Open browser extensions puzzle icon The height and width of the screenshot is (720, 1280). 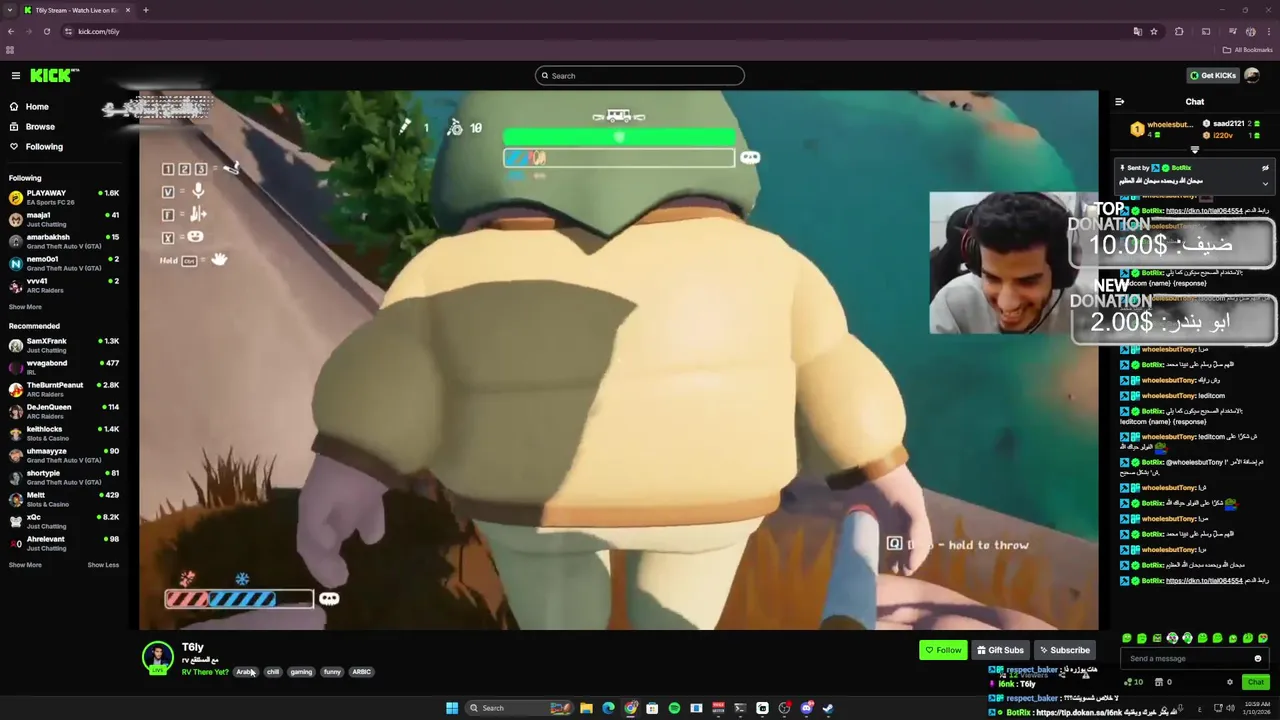click(x=1179, y=31)
